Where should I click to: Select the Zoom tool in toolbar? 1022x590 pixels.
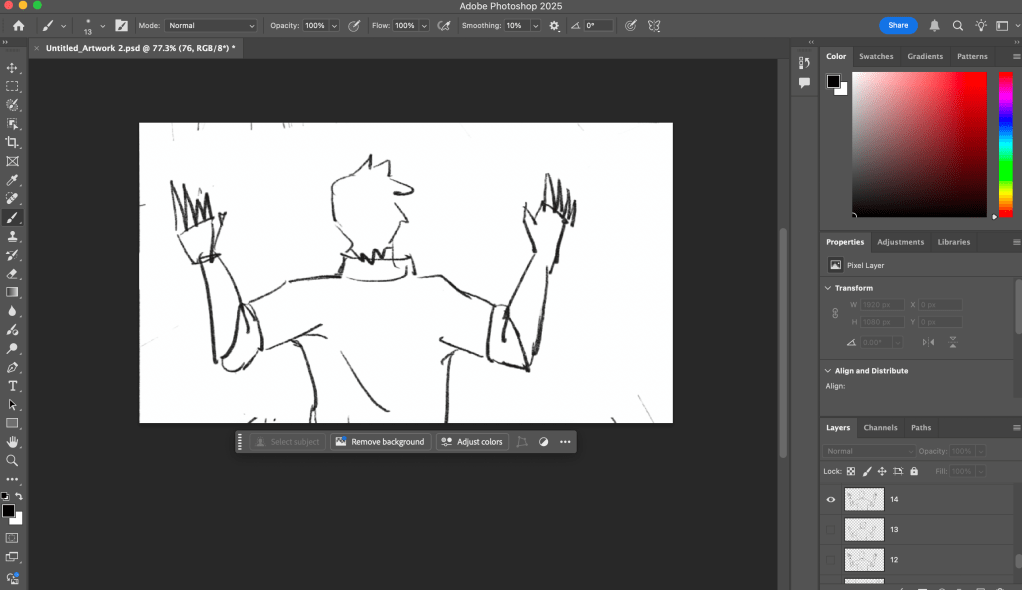point(13,461)
